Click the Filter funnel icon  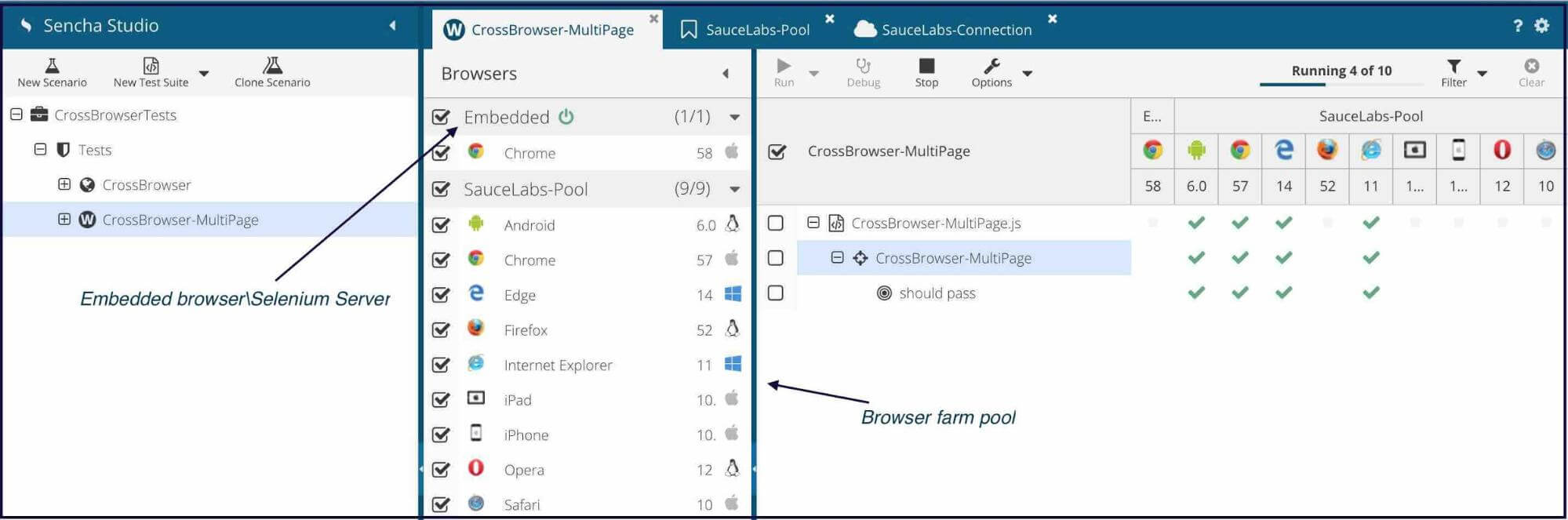[1453, 65]
